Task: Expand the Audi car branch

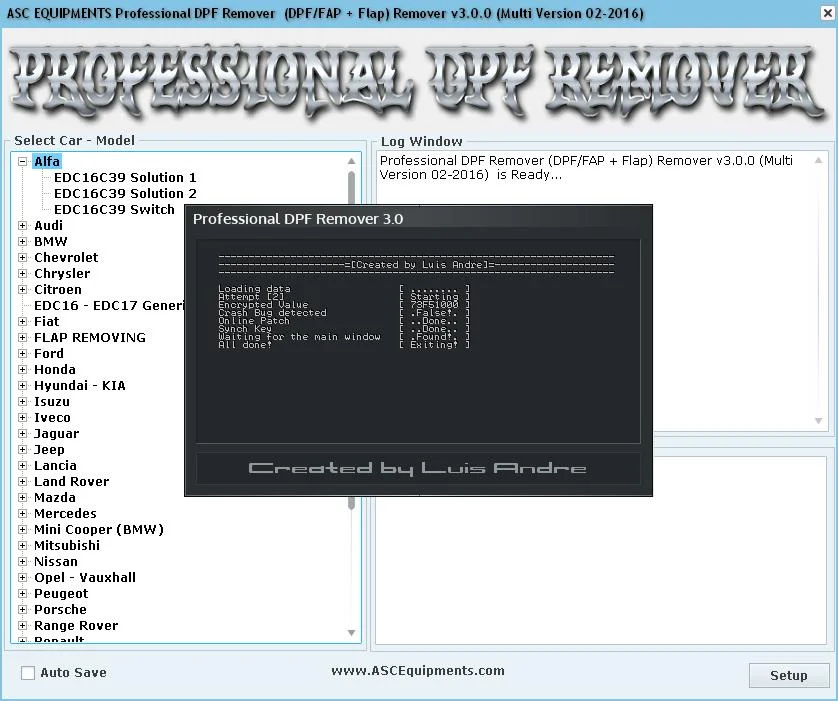Action: pyautogui.click(x=23, y=225)
